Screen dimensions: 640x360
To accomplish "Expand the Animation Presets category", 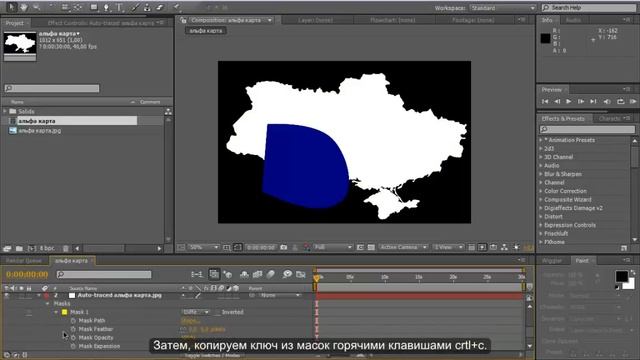I will click(541, 140).
